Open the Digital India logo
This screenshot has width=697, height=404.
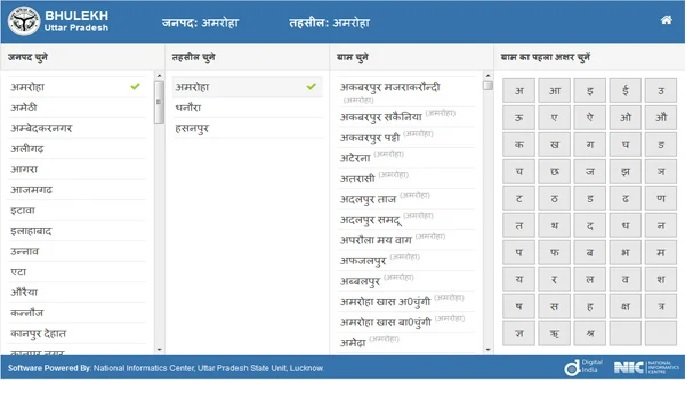click(x=583, y=367)
